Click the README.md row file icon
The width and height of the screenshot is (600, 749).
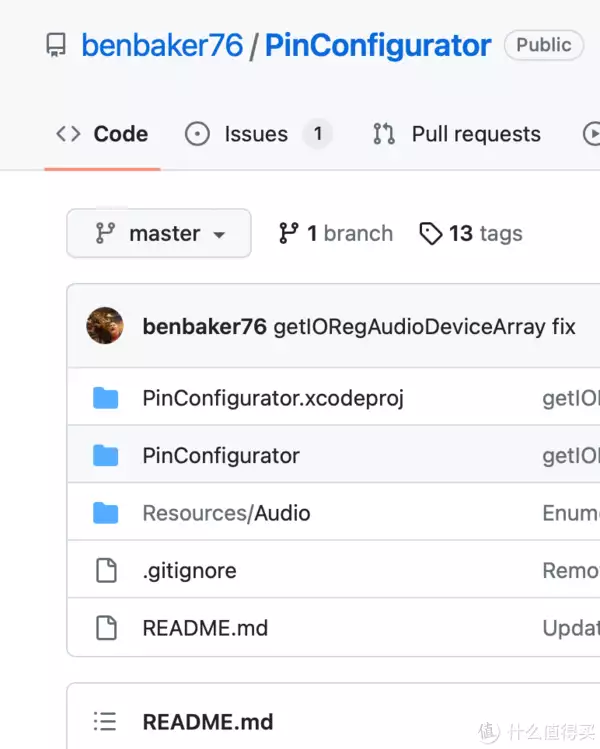(x=106, y=628)
